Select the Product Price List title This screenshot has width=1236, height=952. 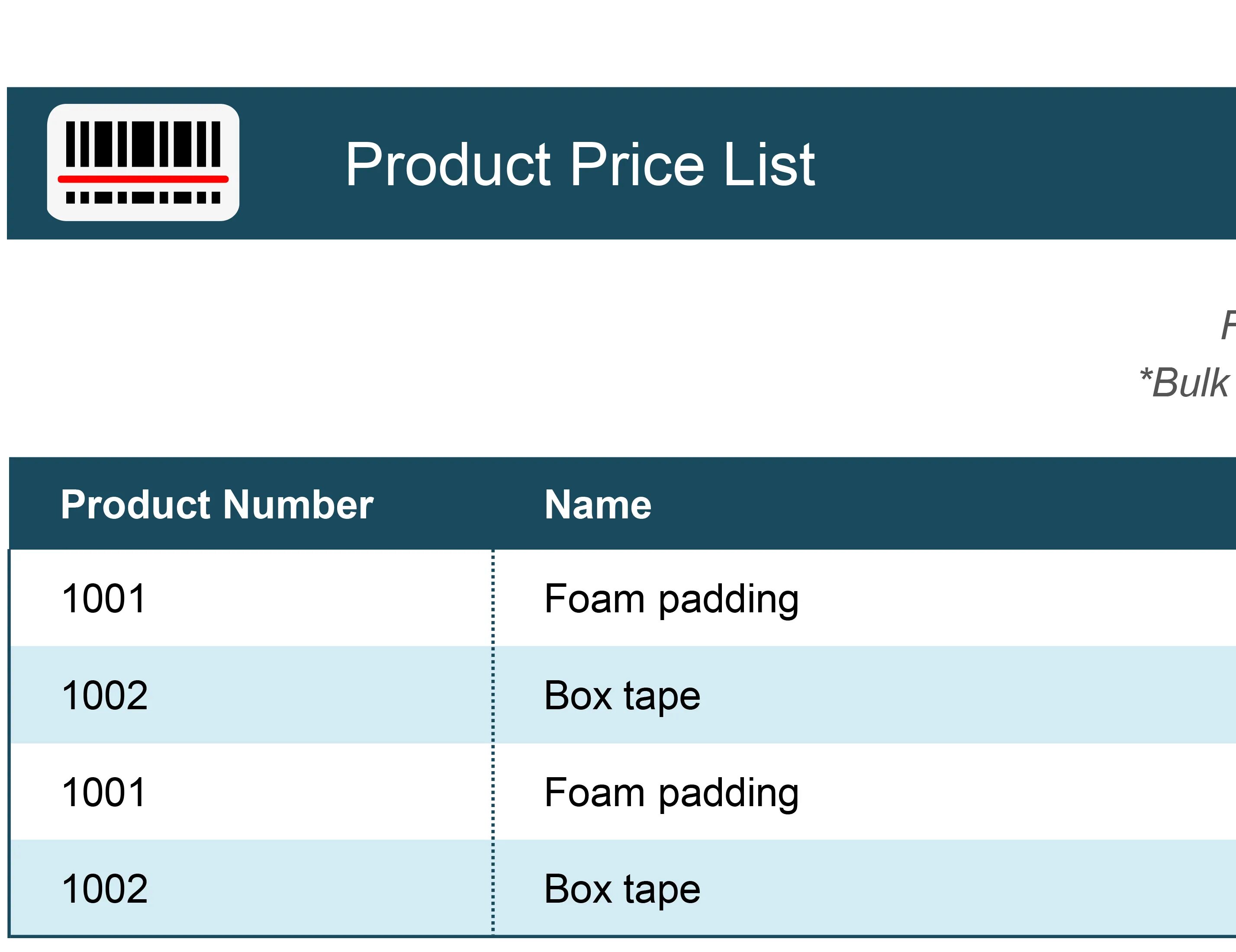(580, 164)
